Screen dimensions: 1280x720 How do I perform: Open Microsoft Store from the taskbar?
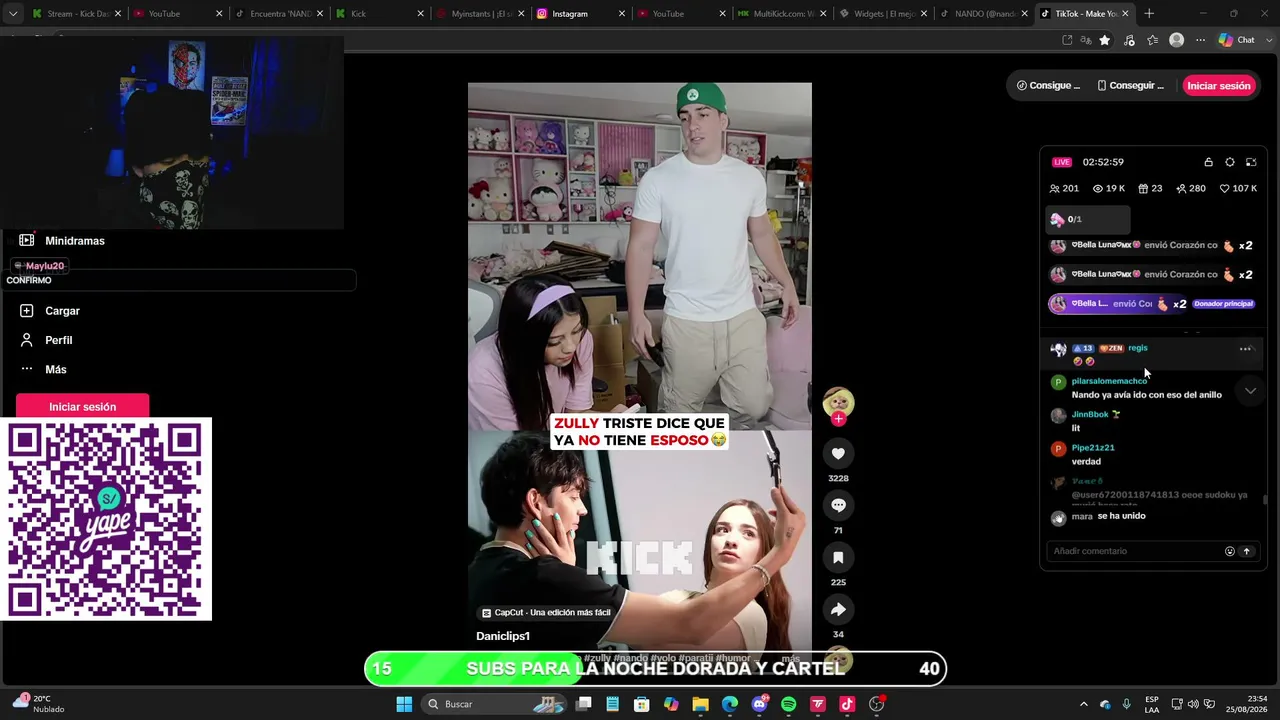tap(642, 704)
